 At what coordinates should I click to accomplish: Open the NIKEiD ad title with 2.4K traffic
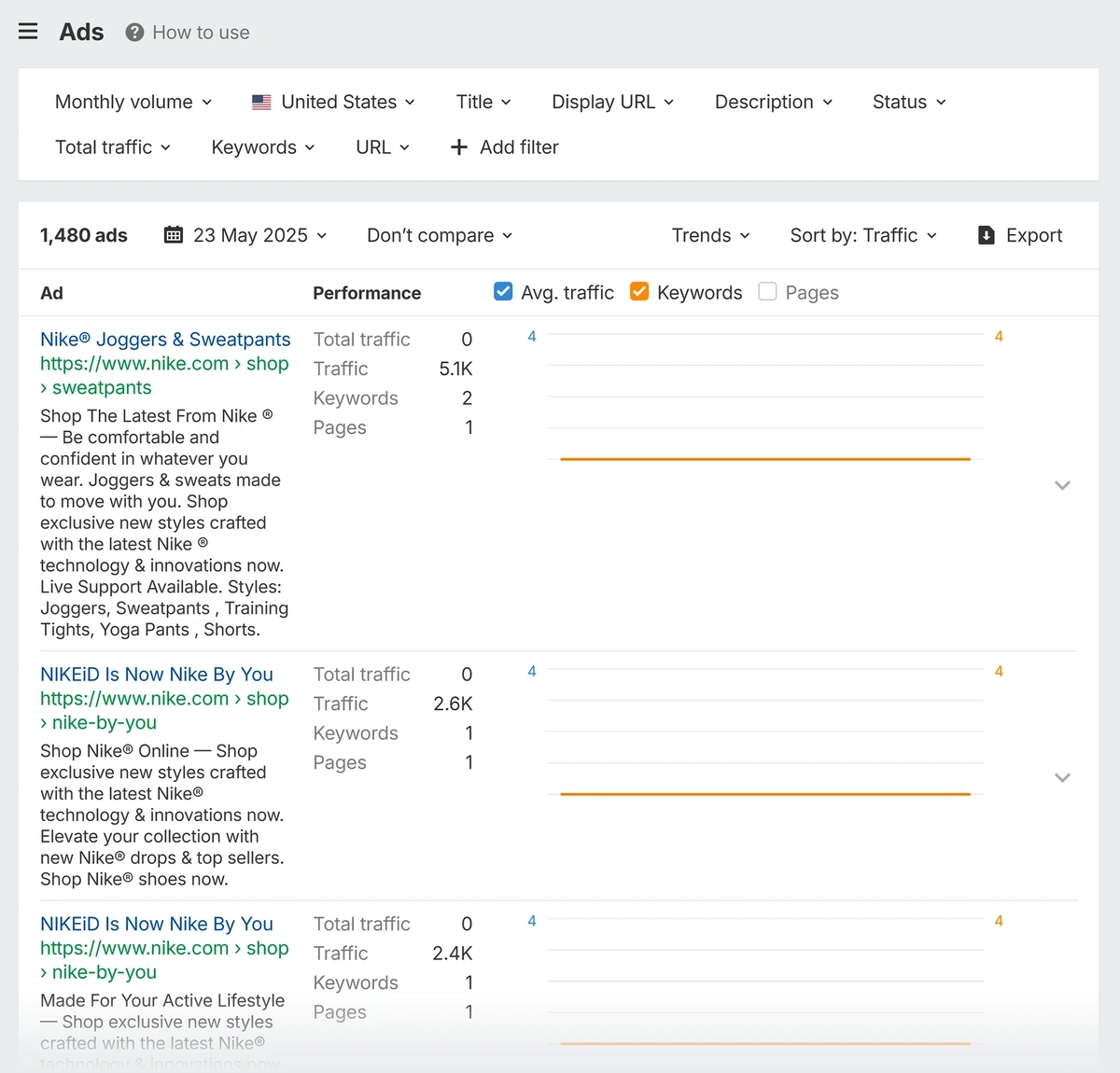point(157,924)
